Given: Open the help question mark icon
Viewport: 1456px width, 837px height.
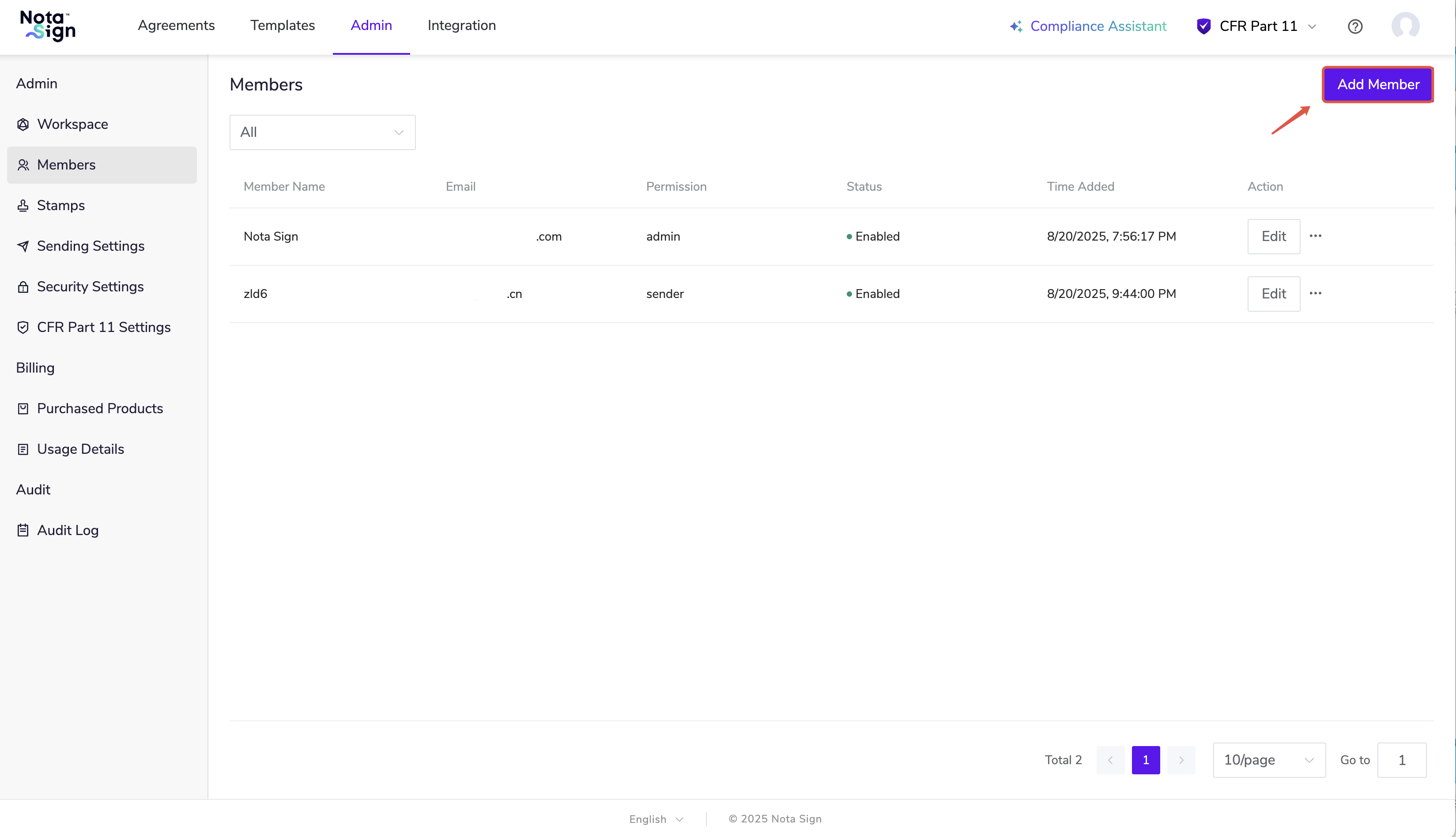Looking at the screenshot, I should 1355,26.
